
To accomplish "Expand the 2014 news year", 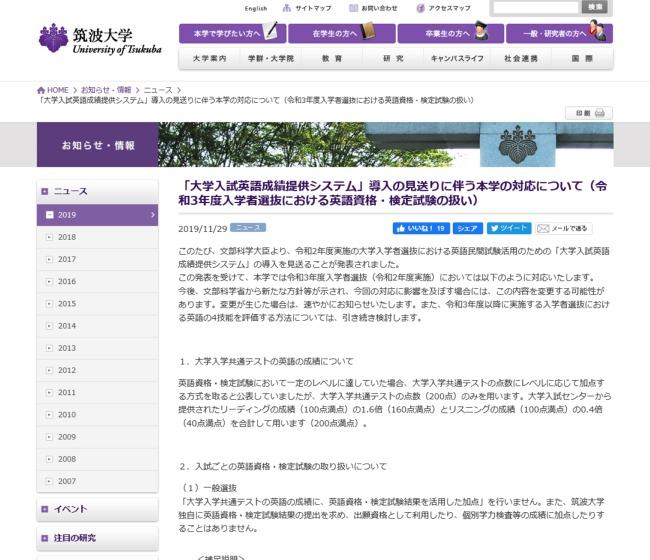I will coord(97,326).
